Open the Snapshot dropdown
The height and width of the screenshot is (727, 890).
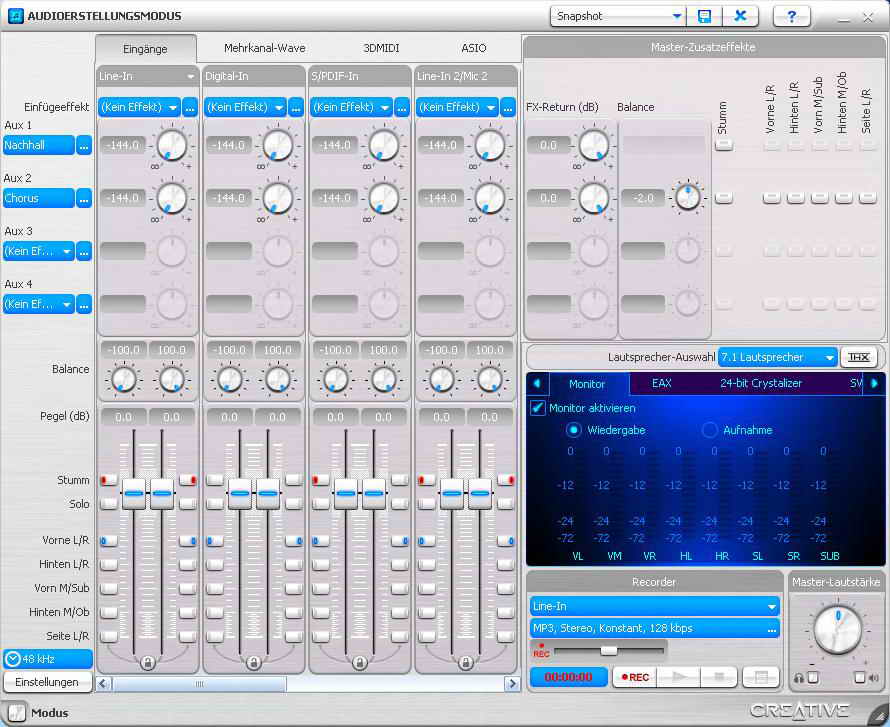tap(677, 16)
